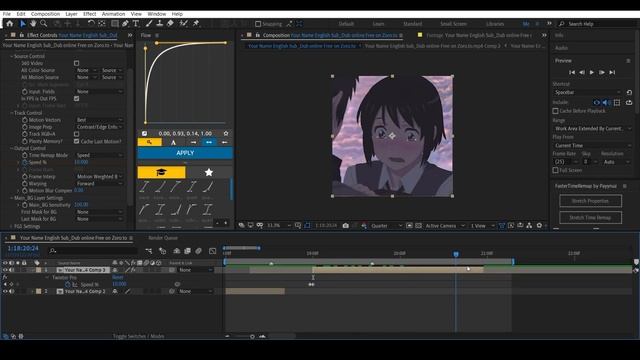640x360 pixels.
Task: Click the star icon beside curve values
Action: [x=226, y=133]
